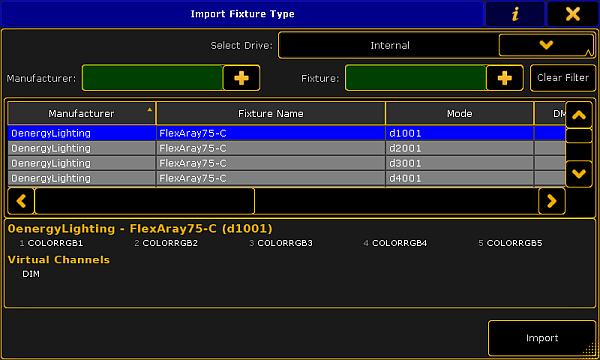600x360 pixels.
Task: Click the Clear Filter button
Action: (562, 78)
